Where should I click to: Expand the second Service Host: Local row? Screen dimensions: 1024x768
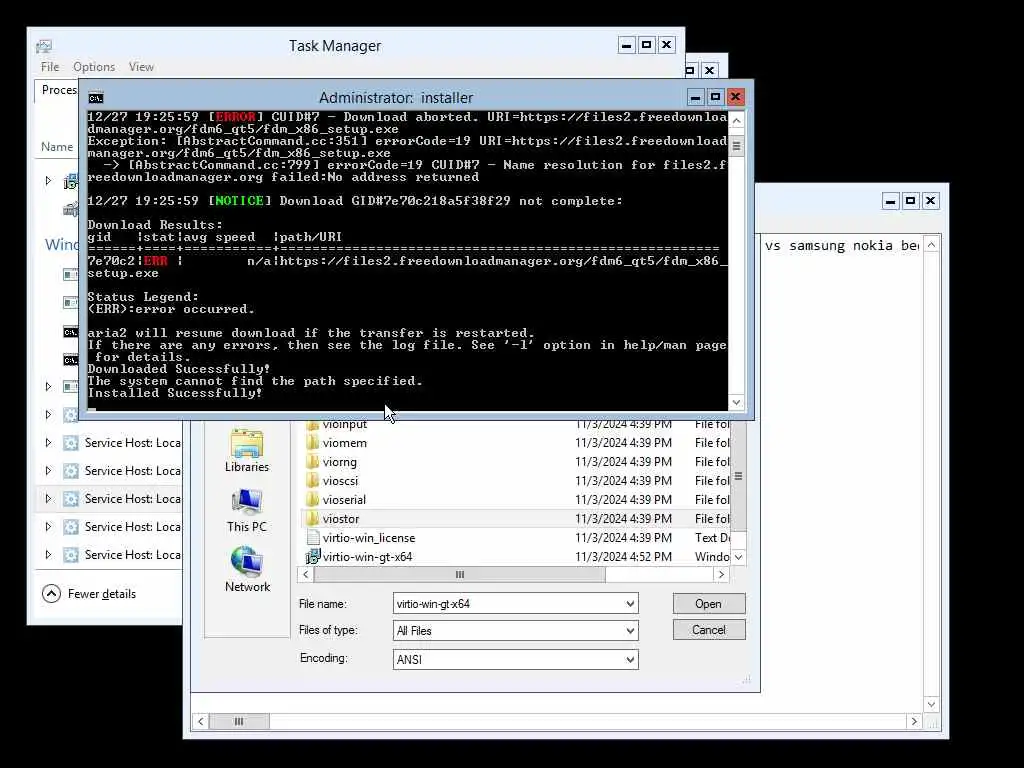[48, 471]
